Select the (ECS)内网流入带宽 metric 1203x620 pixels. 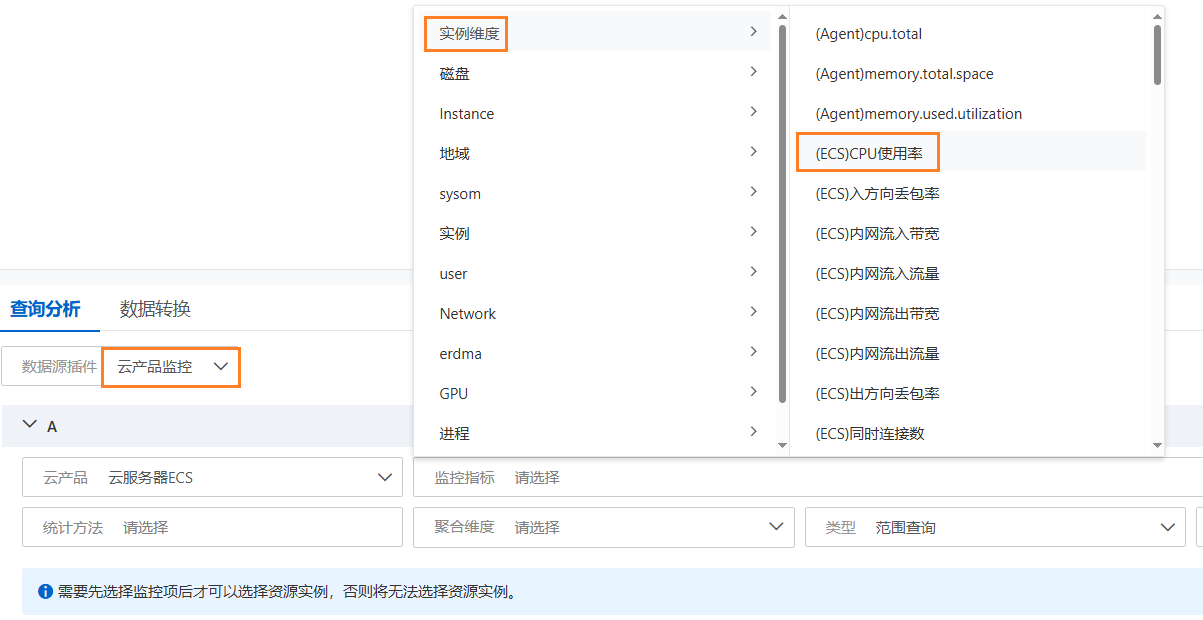point(970,234)
